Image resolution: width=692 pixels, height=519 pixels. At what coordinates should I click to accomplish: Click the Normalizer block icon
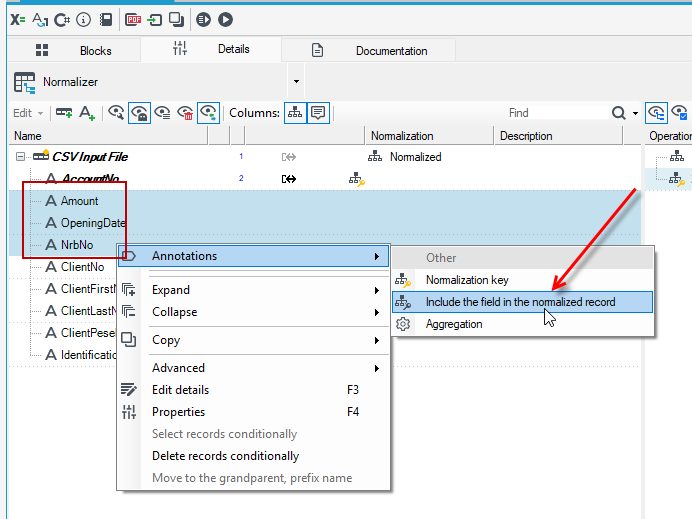pos(24,83)
